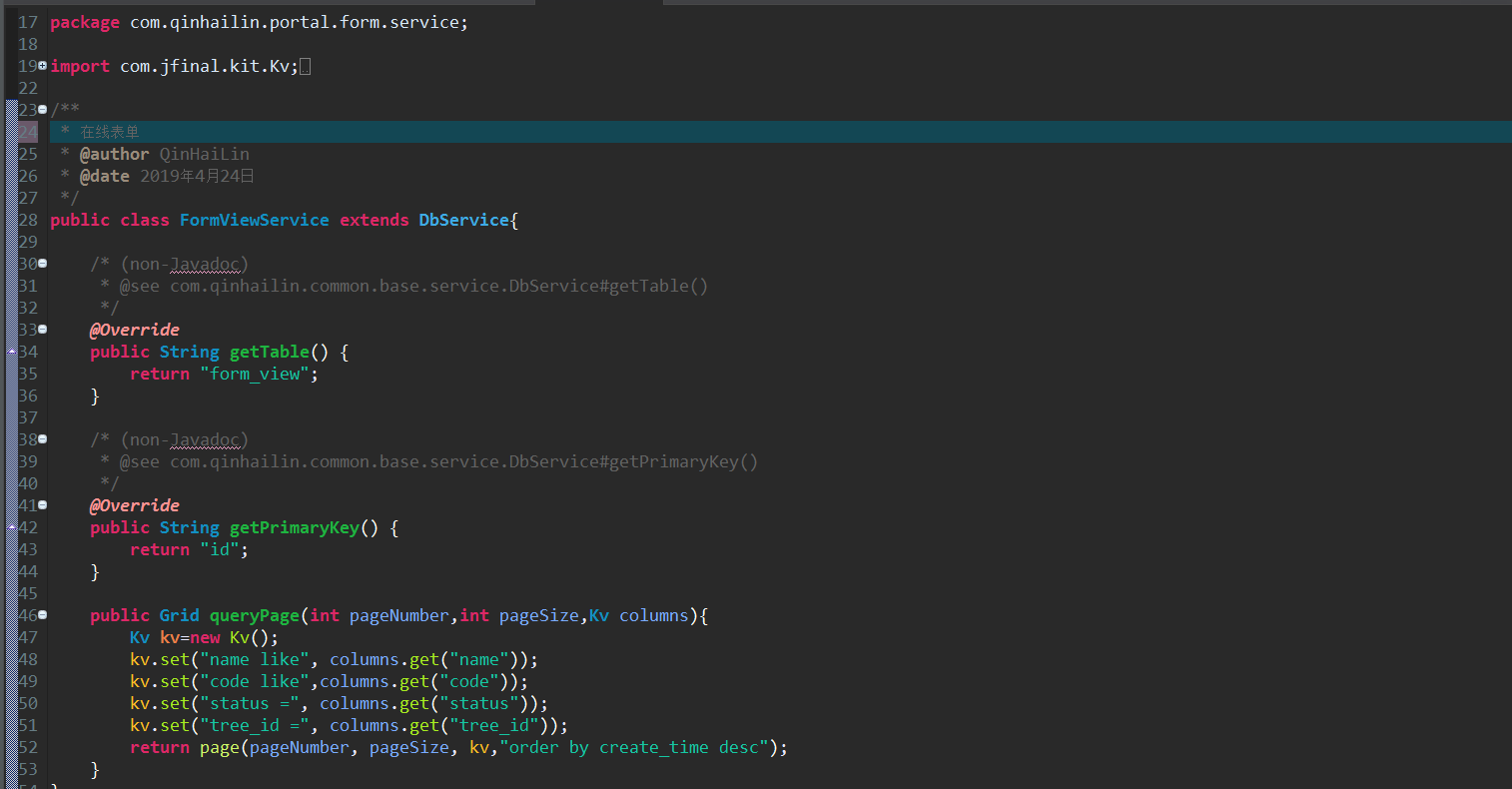Click the folded imports placeholder box
The width and height of the screenshot is (1512, 789).
[305, 66]
